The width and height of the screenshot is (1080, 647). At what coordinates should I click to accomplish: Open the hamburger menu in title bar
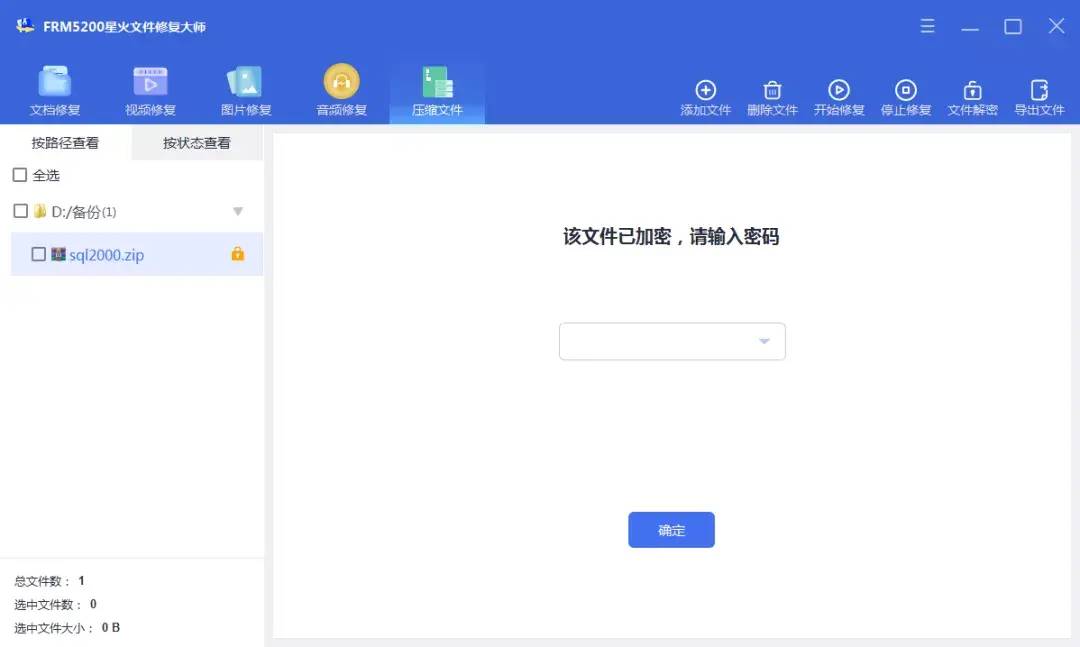click(928, 26)
